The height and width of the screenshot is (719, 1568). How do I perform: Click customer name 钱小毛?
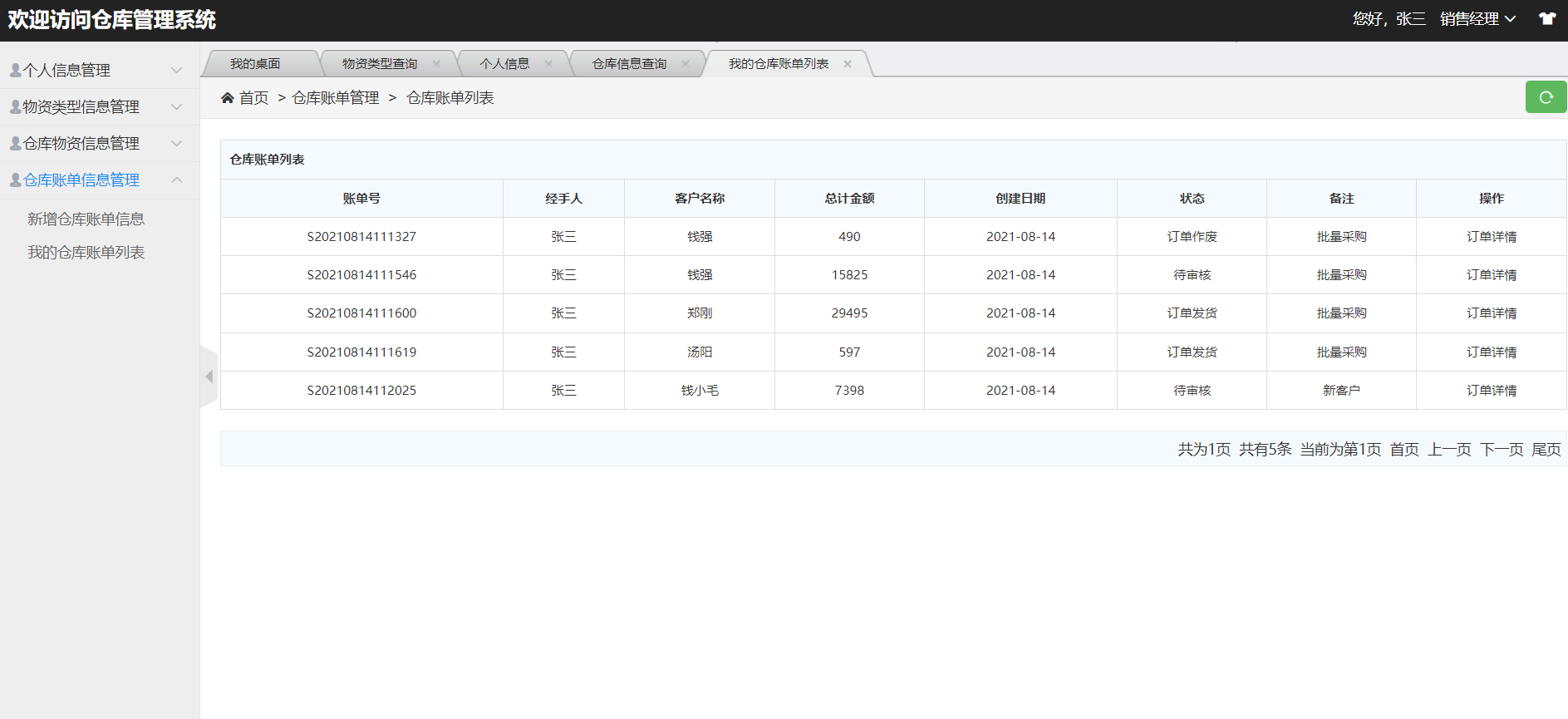point(700,391)
